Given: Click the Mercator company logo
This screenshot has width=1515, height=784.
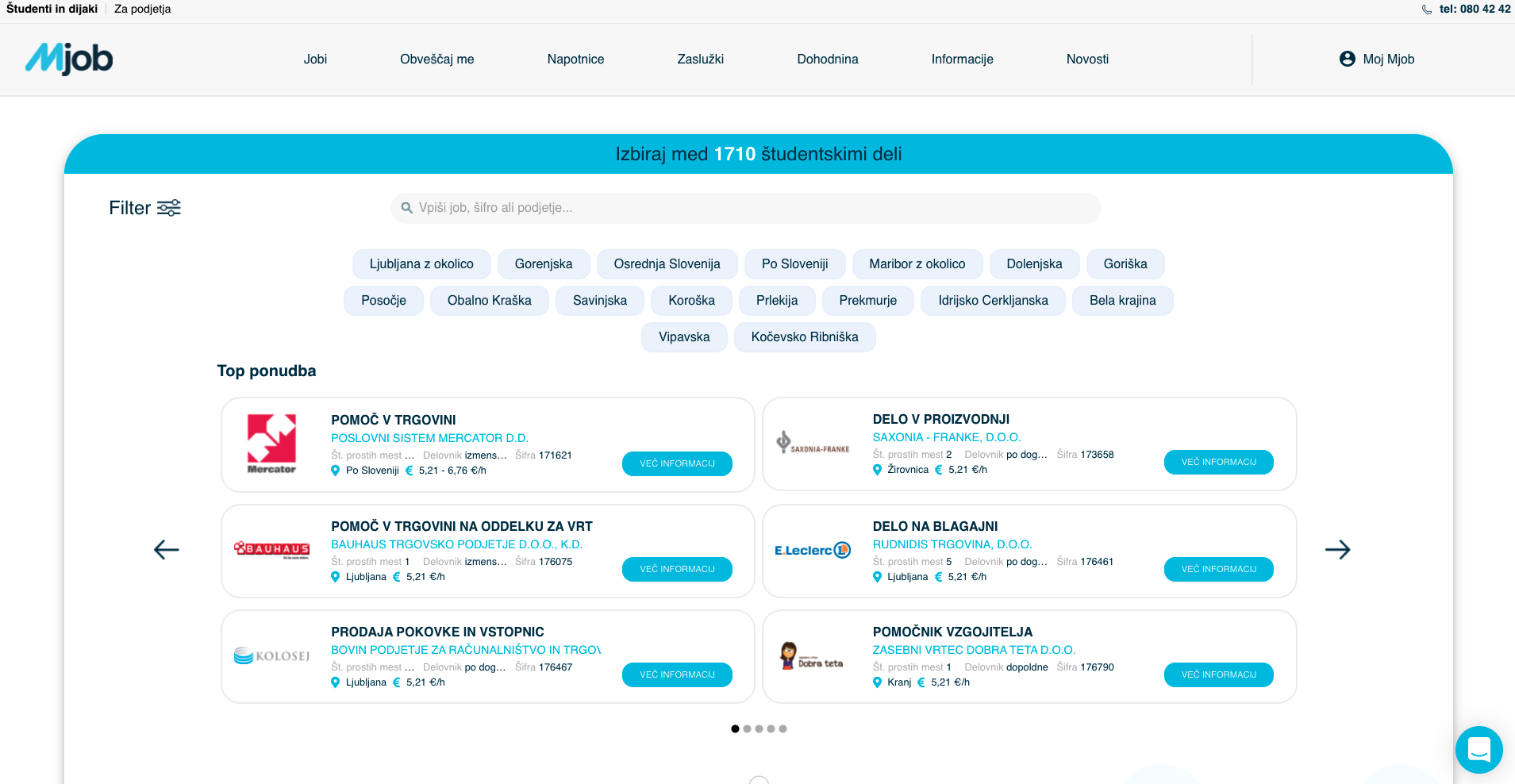Looking at the screenshot, I should click(x=271, y=444).
